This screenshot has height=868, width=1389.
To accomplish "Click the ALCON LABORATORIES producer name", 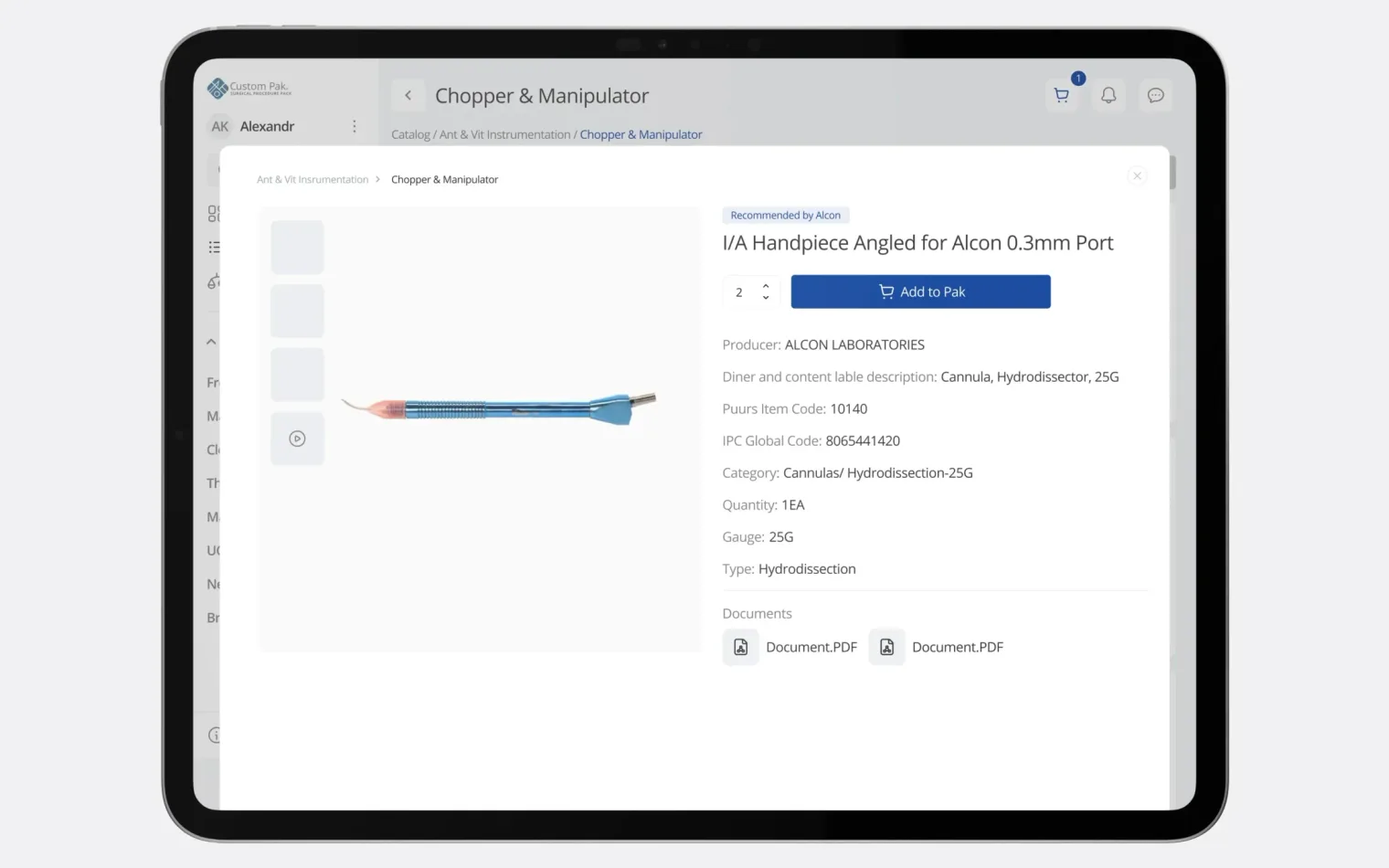I will 854,344.
